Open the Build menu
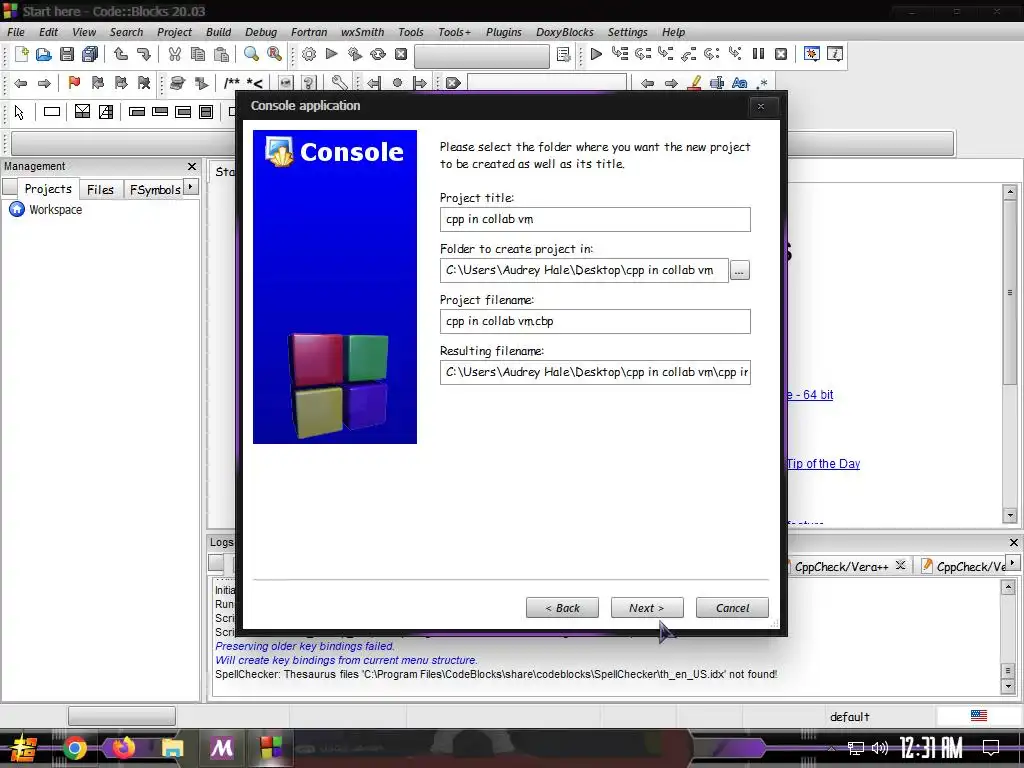 pyautogui.click(x=218, y=32)
